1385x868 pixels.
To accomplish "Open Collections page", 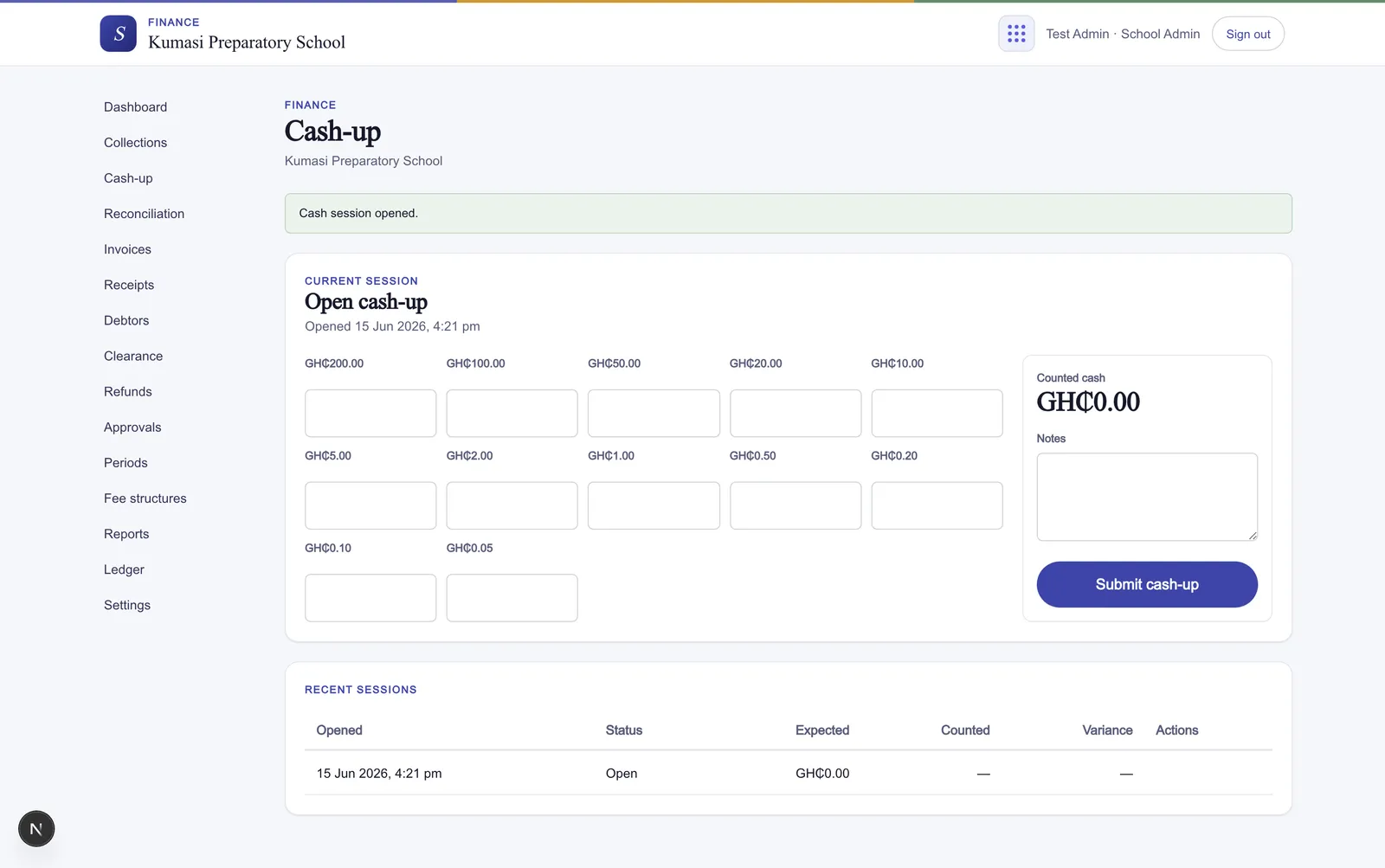I will 136,143.
